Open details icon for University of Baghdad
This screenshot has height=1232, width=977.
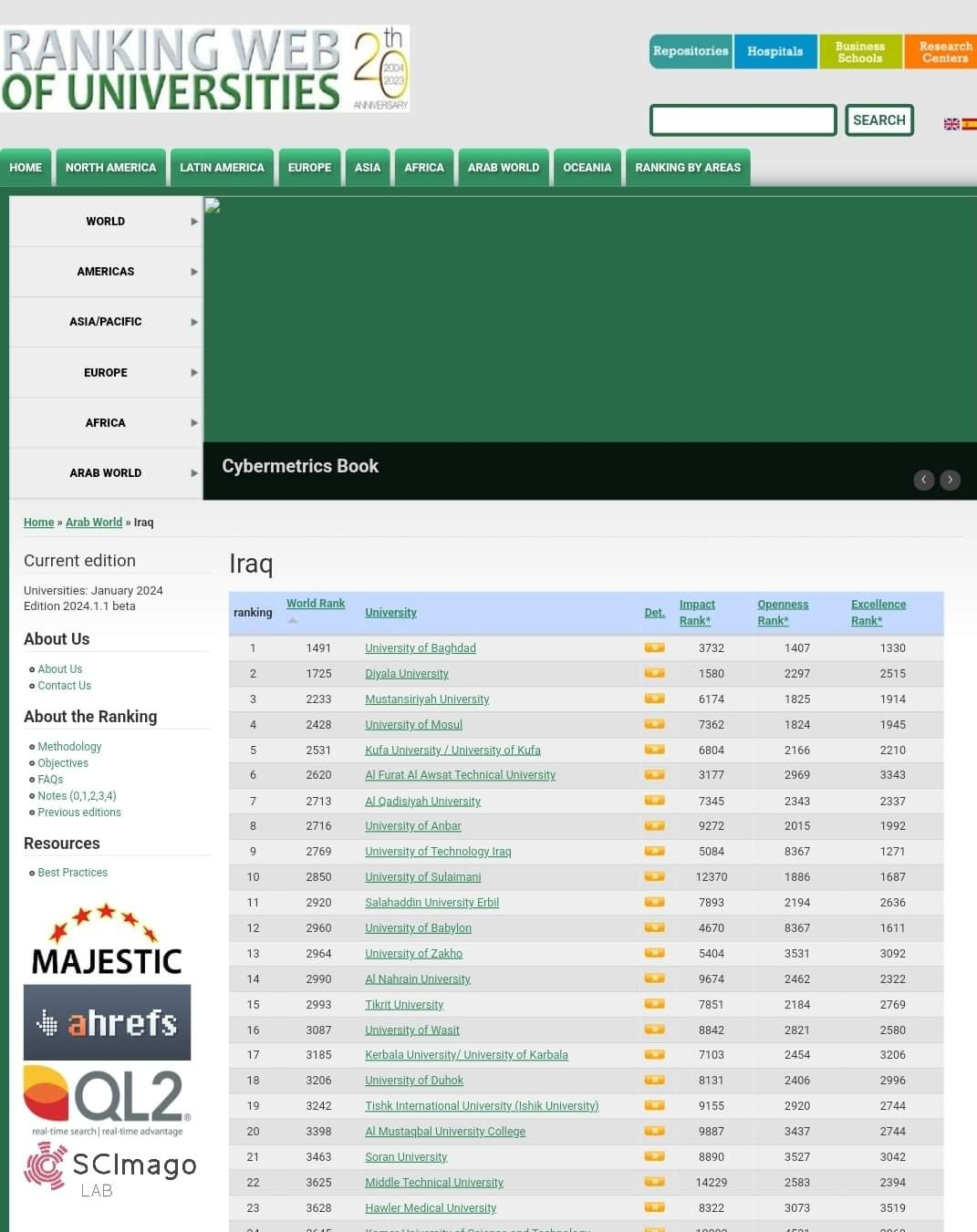point(654,647)
